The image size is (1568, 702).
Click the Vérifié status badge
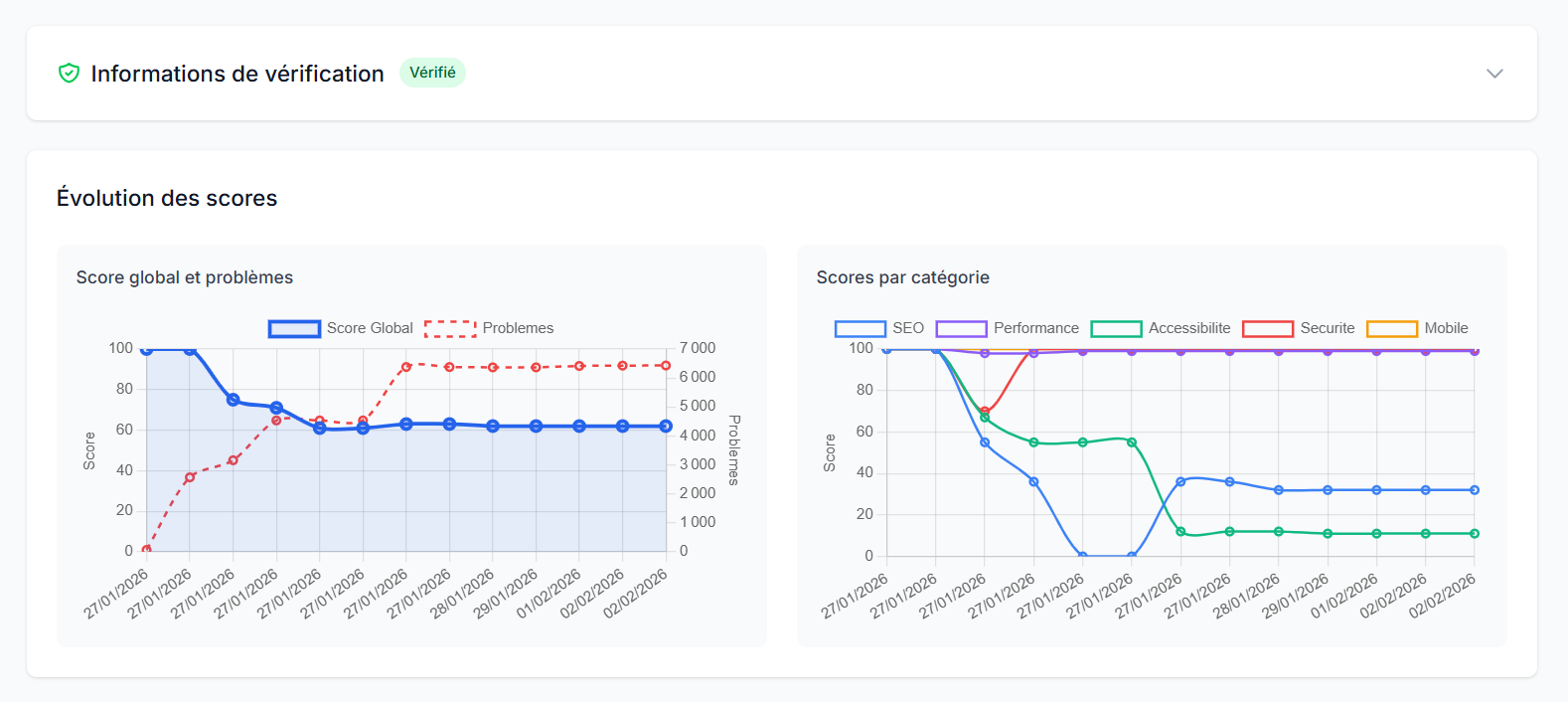tap(432, 73)
